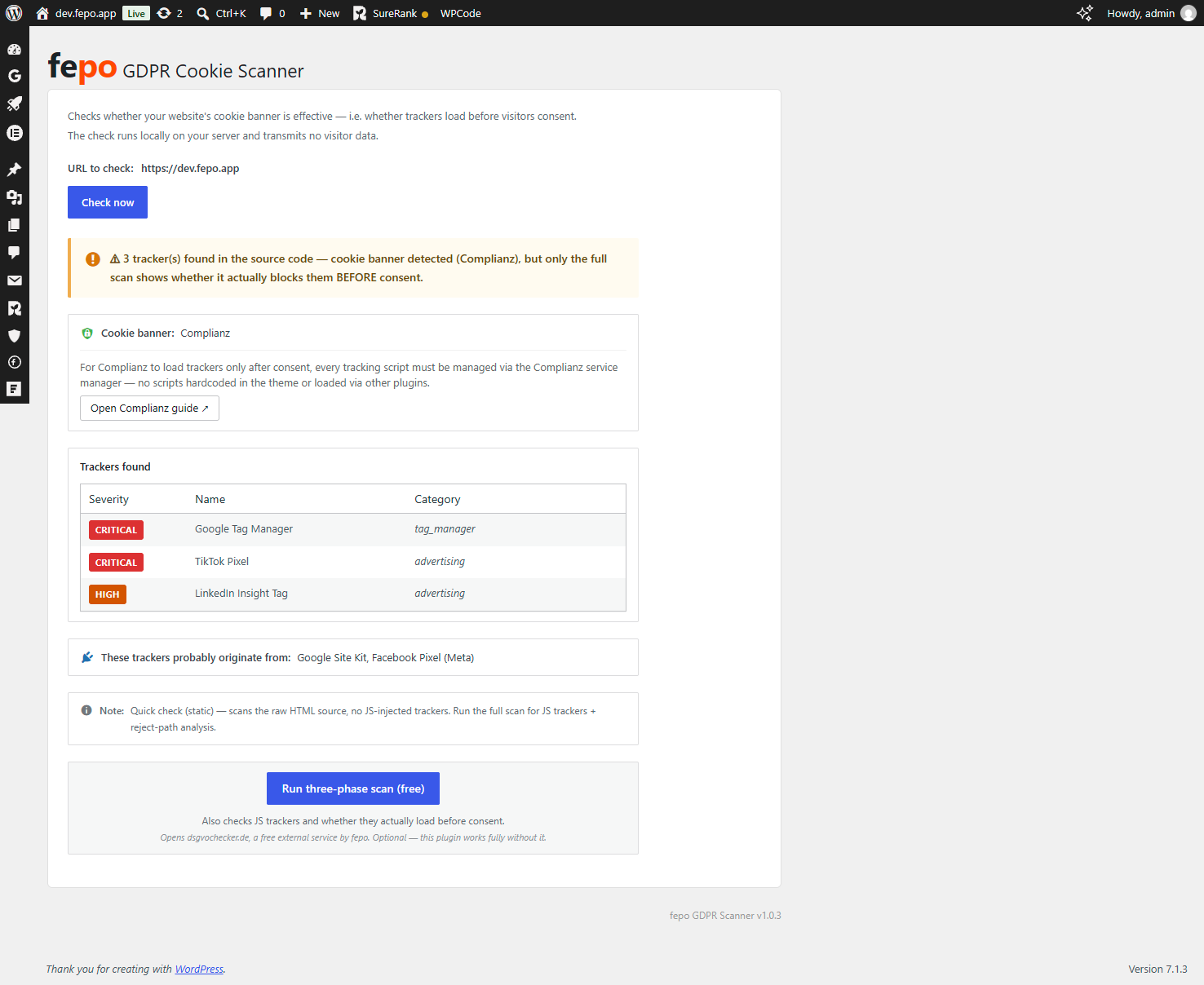Open the Dashboard gauge icon in sidebar

click(14, 49)
